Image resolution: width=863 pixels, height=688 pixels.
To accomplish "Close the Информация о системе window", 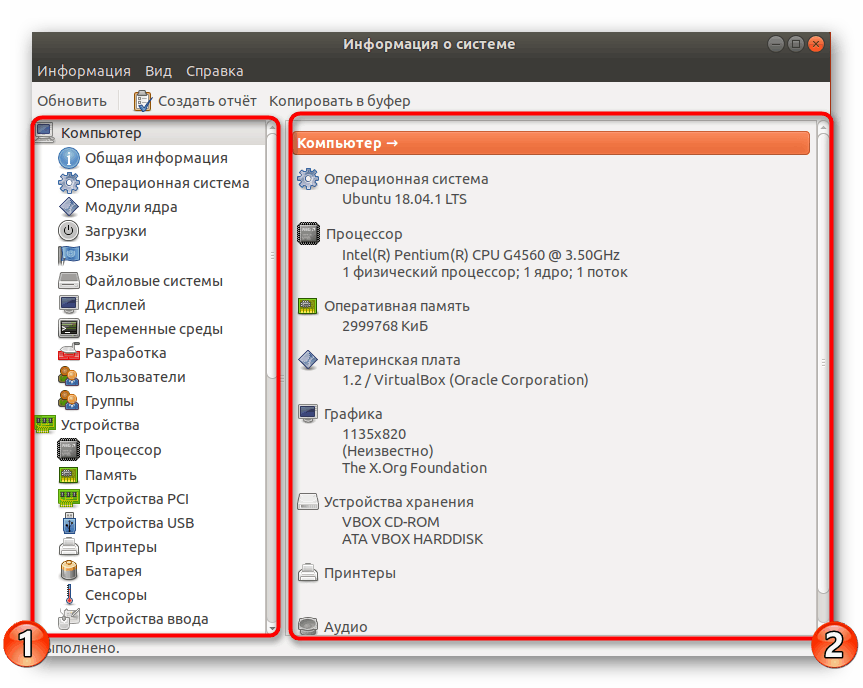I will point(816,43).
